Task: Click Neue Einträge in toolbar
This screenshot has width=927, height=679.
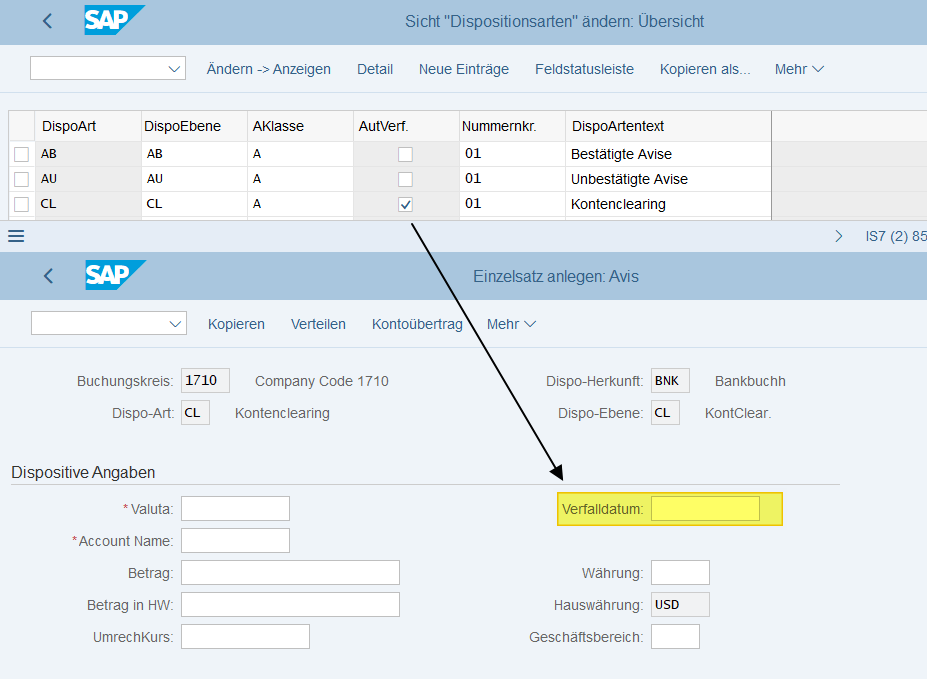Action: pyautogui.click(x=463, y=69)
